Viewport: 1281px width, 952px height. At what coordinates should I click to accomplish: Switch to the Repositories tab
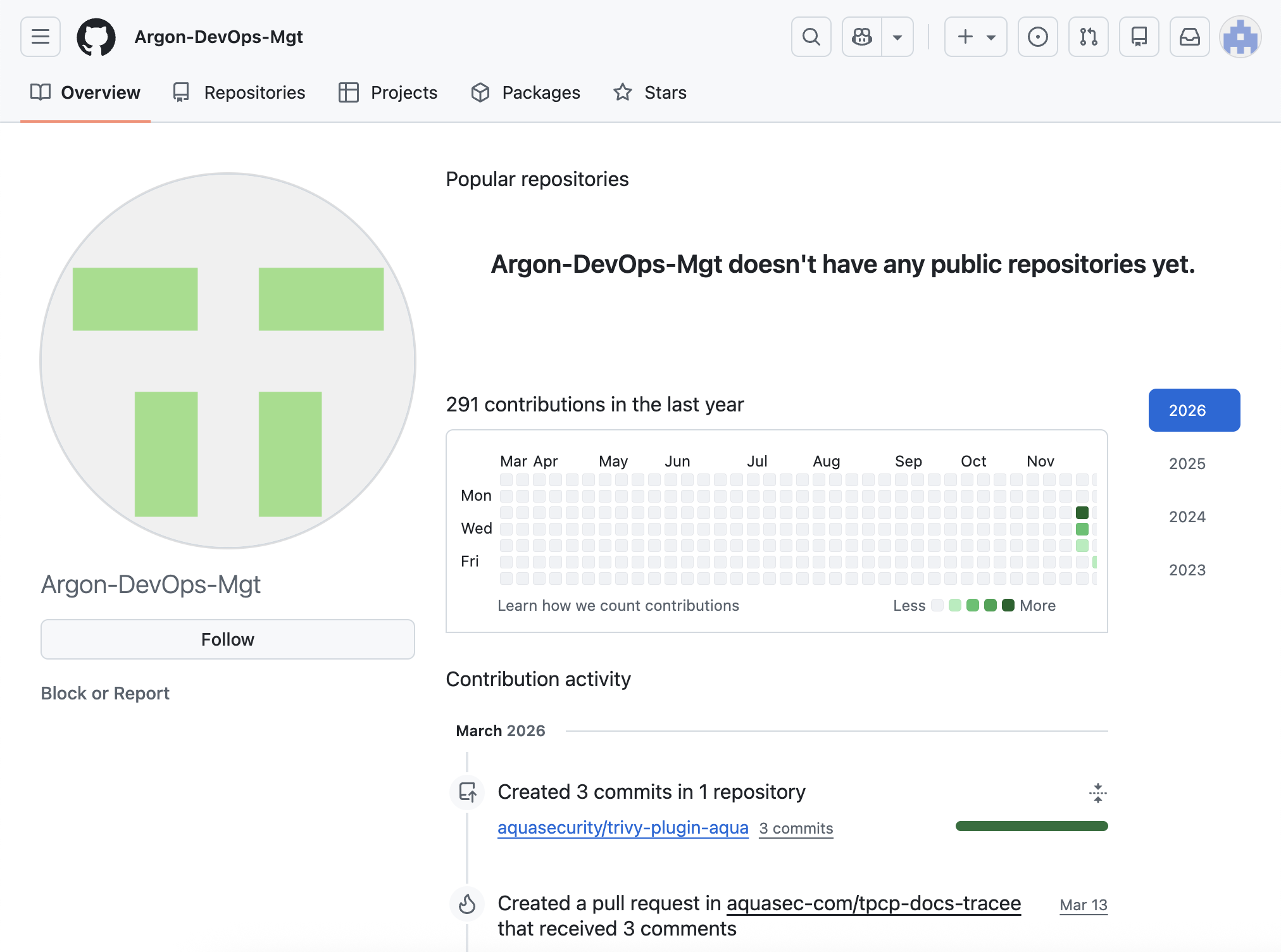pos(239,92)
